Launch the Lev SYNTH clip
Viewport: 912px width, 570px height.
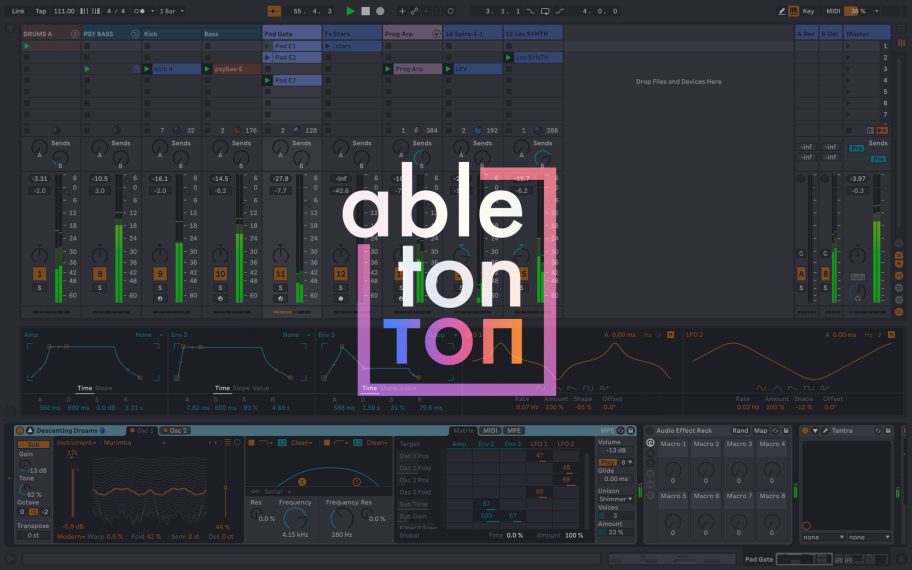[x=508, y=58]
